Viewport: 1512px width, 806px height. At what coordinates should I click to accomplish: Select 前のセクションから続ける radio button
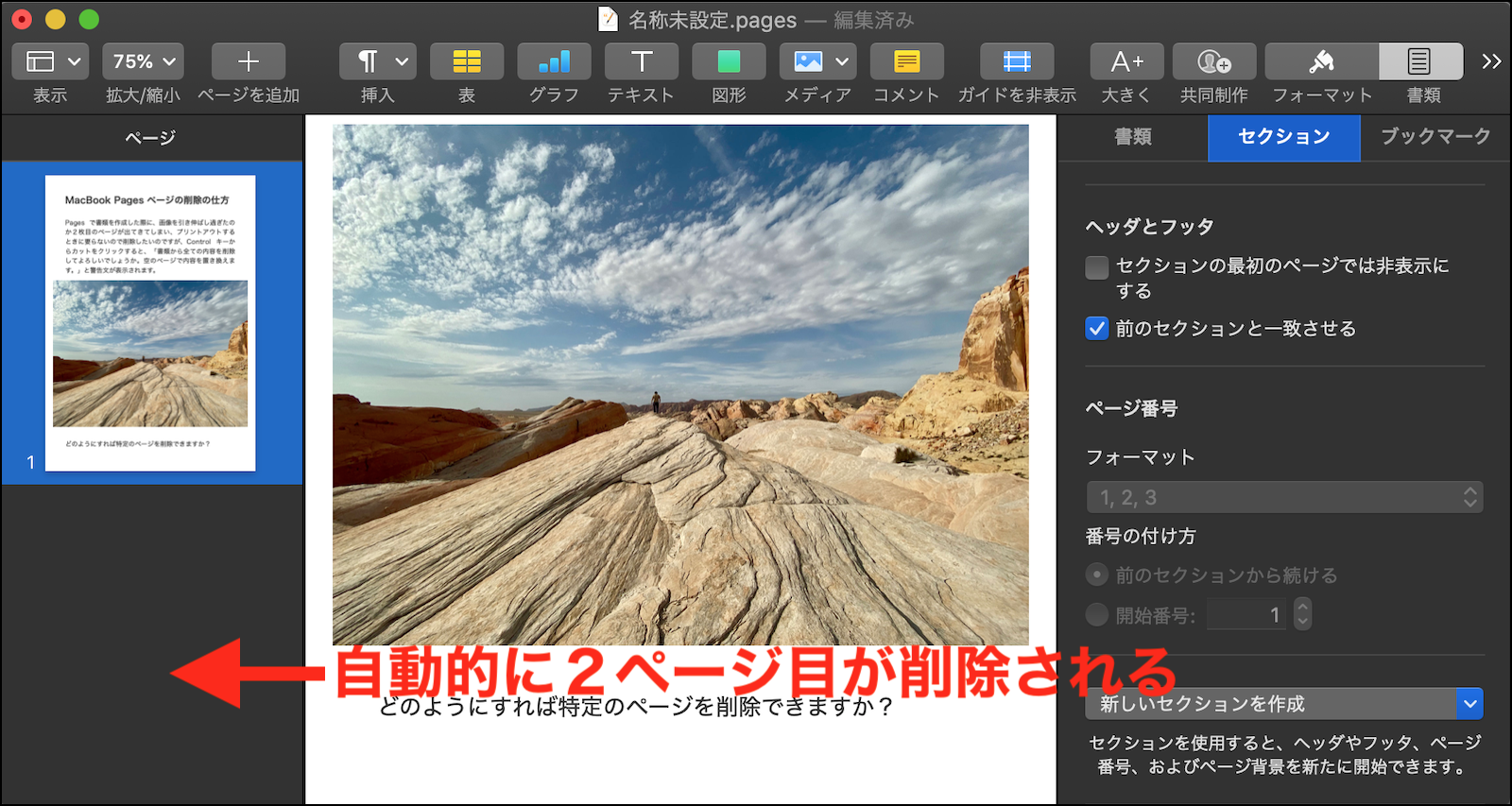[1097, 574]
